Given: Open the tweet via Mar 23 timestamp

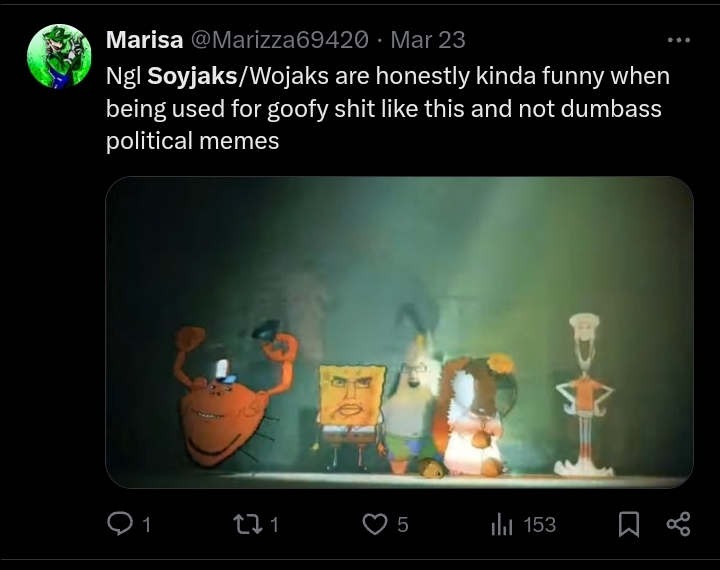Looking at the screenshot, I should 428,40.
